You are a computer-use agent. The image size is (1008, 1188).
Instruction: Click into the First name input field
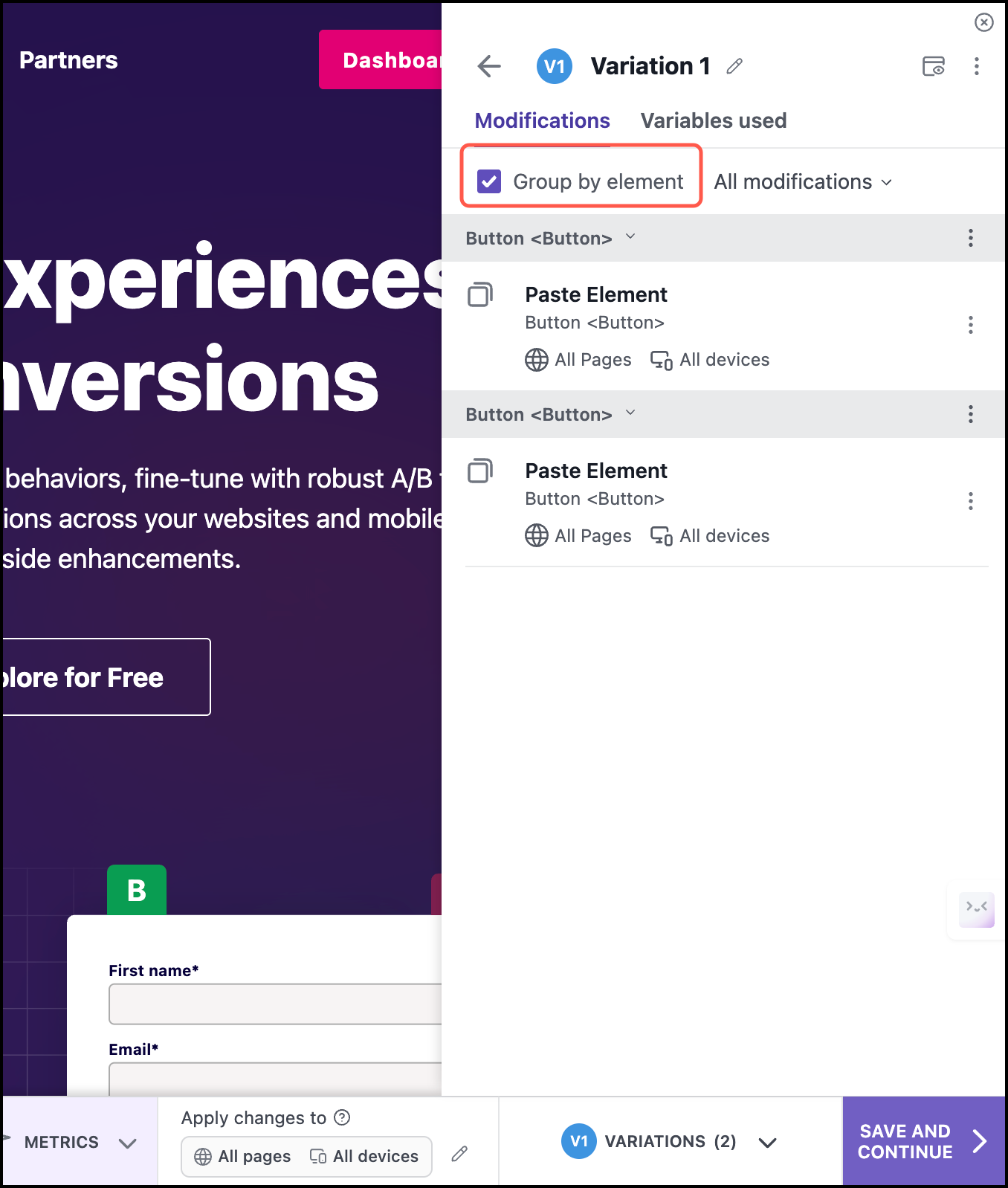(x=275, y=1004)
